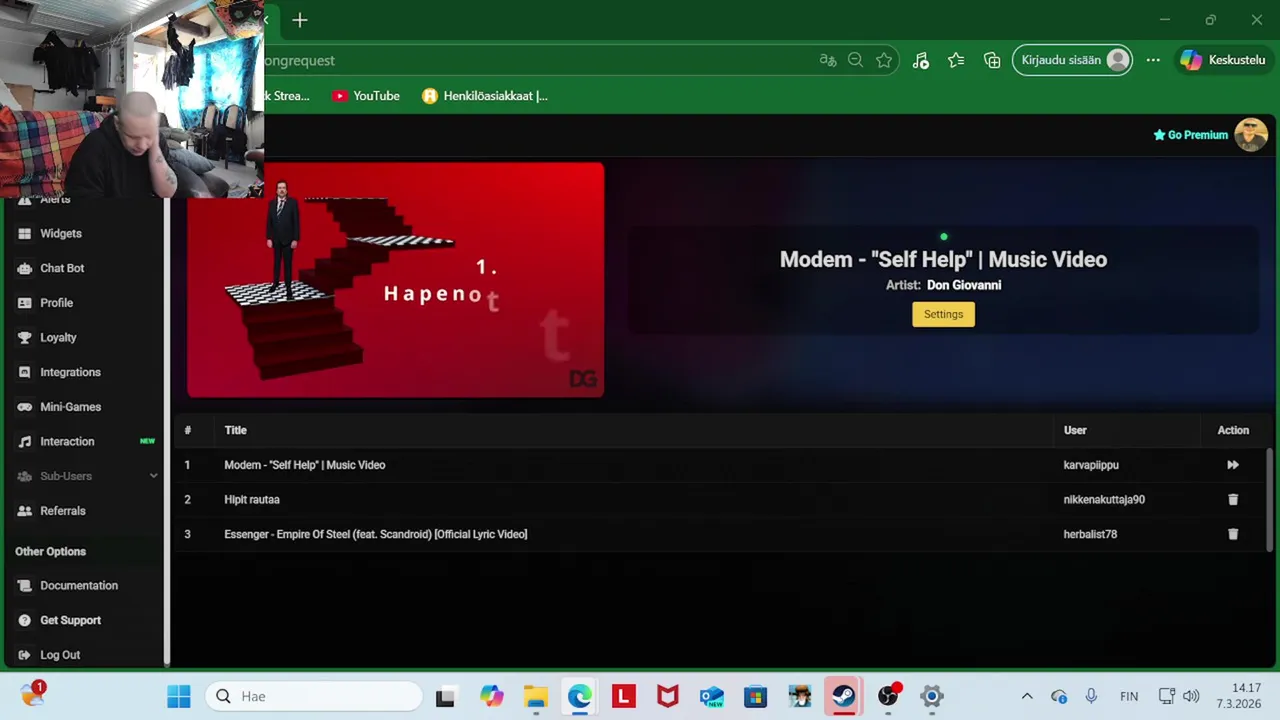The image size is (1280, 720).
Task: Show hidden system tray icons
Action: 1027,696
